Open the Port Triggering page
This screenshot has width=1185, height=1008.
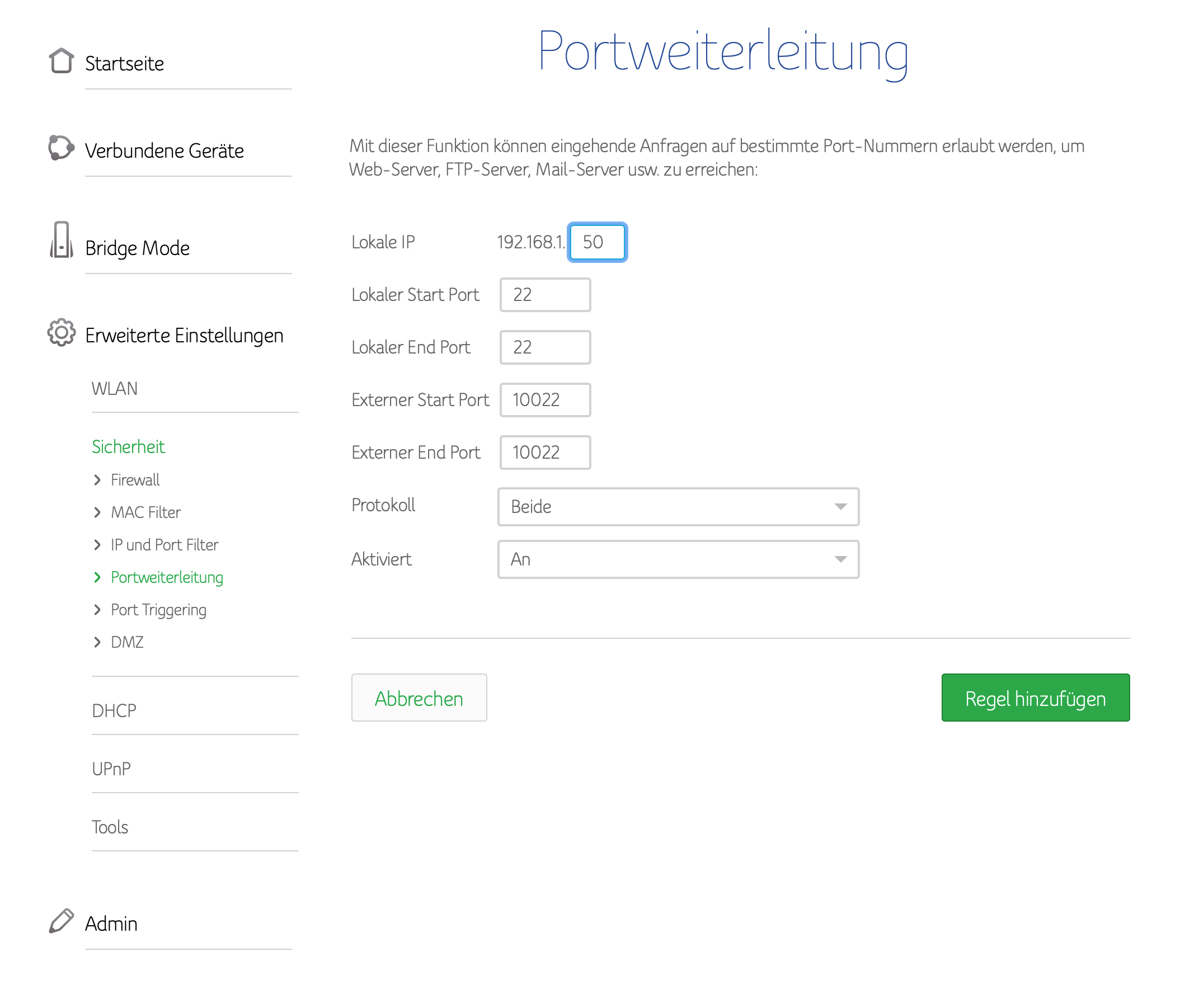[158, 611]
